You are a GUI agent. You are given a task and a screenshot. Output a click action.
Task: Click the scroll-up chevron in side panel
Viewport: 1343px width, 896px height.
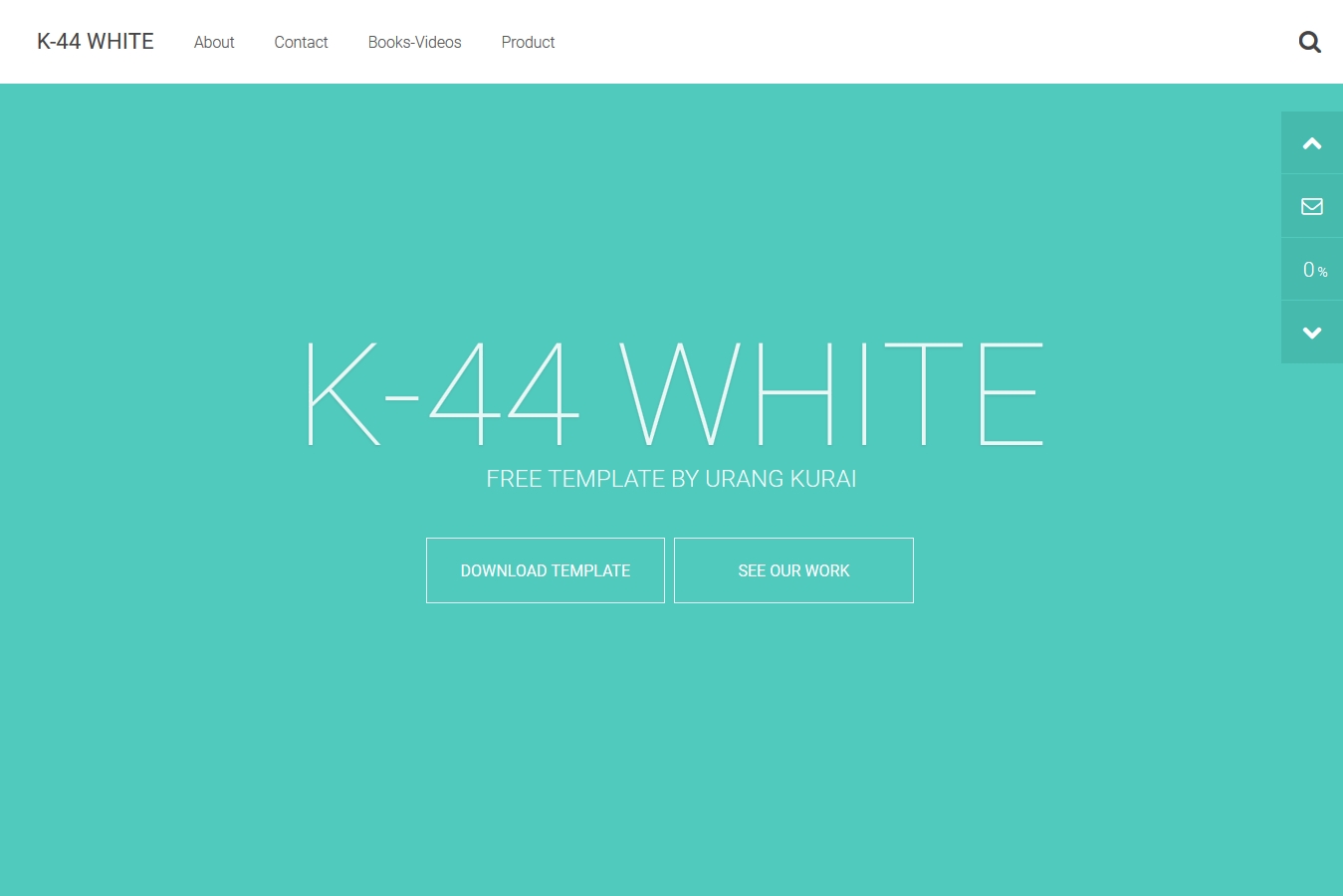click(x=1312, y=143)
